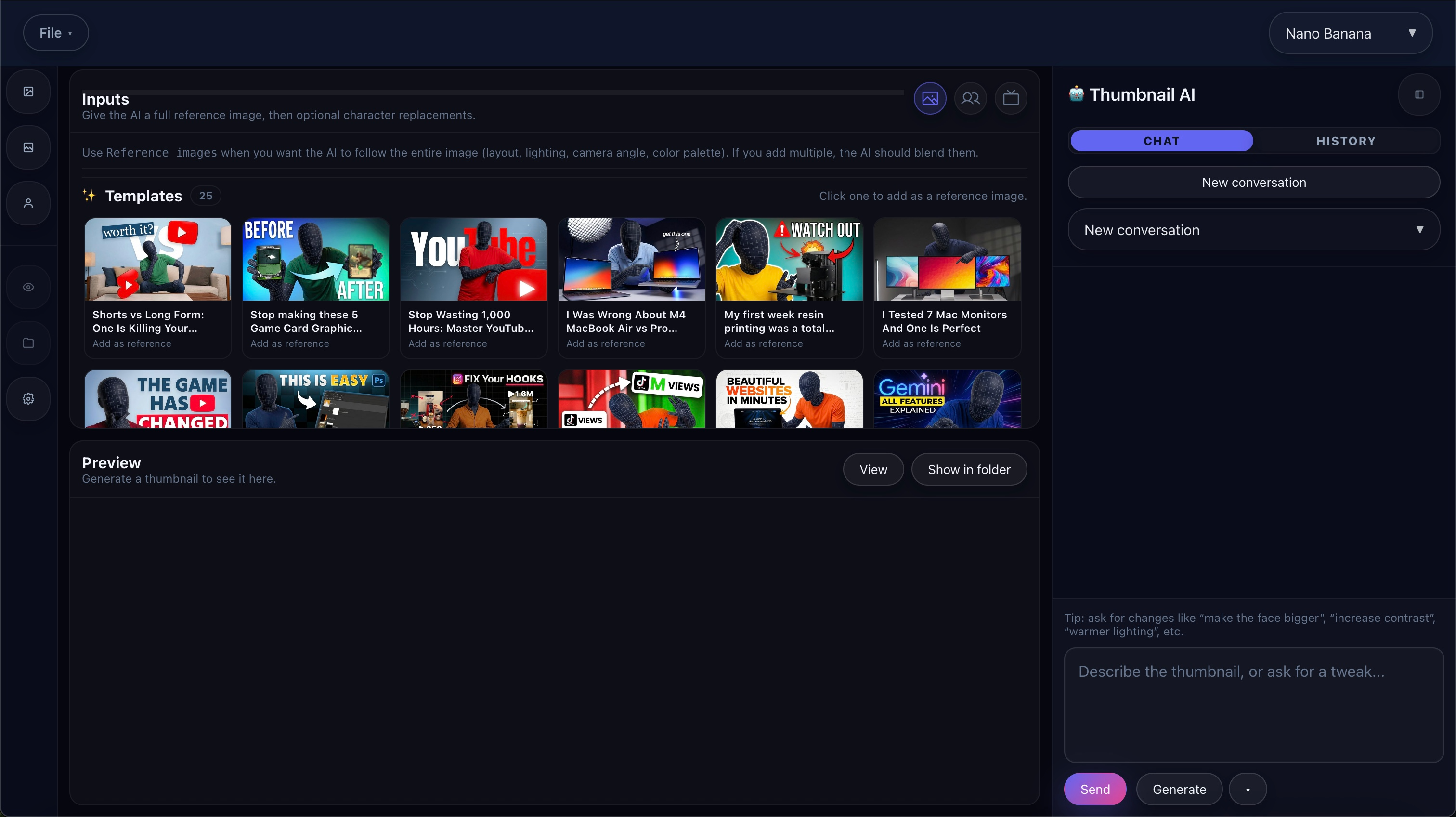Image resolution: width=1456 pixels, height=817 pixels.
Task: Toggle the eye visibility icon in sidebar
Action: 28,287
